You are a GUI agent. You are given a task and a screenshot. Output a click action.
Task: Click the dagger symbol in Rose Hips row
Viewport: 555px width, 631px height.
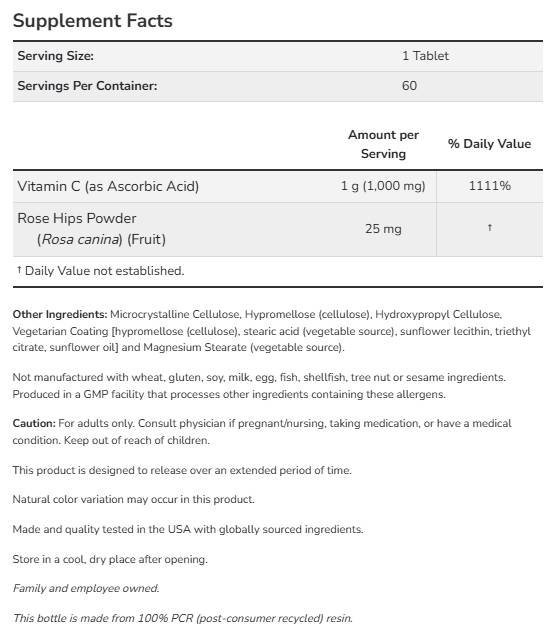pos(490,228)
